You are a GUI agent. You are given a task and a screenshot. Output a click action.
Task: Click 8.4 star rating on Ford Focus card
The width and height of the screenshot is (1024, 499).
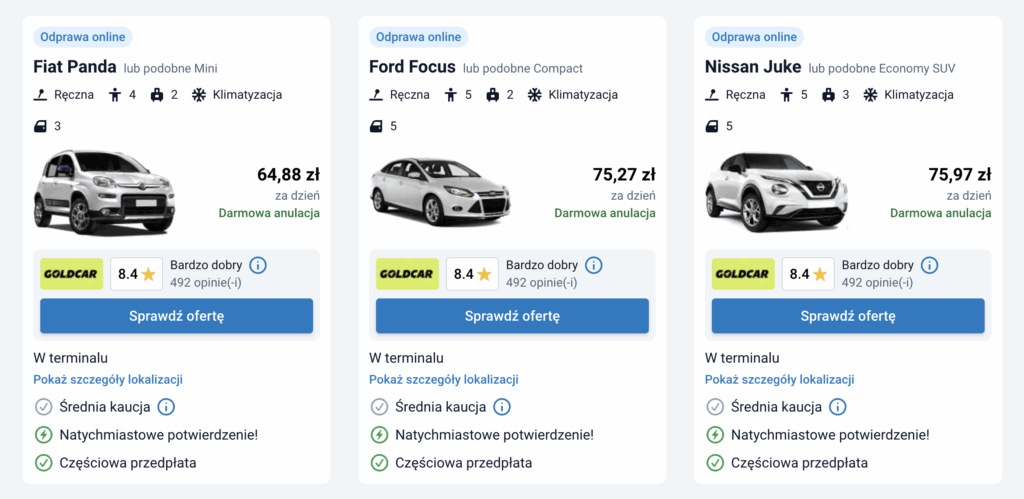[472, 274]
